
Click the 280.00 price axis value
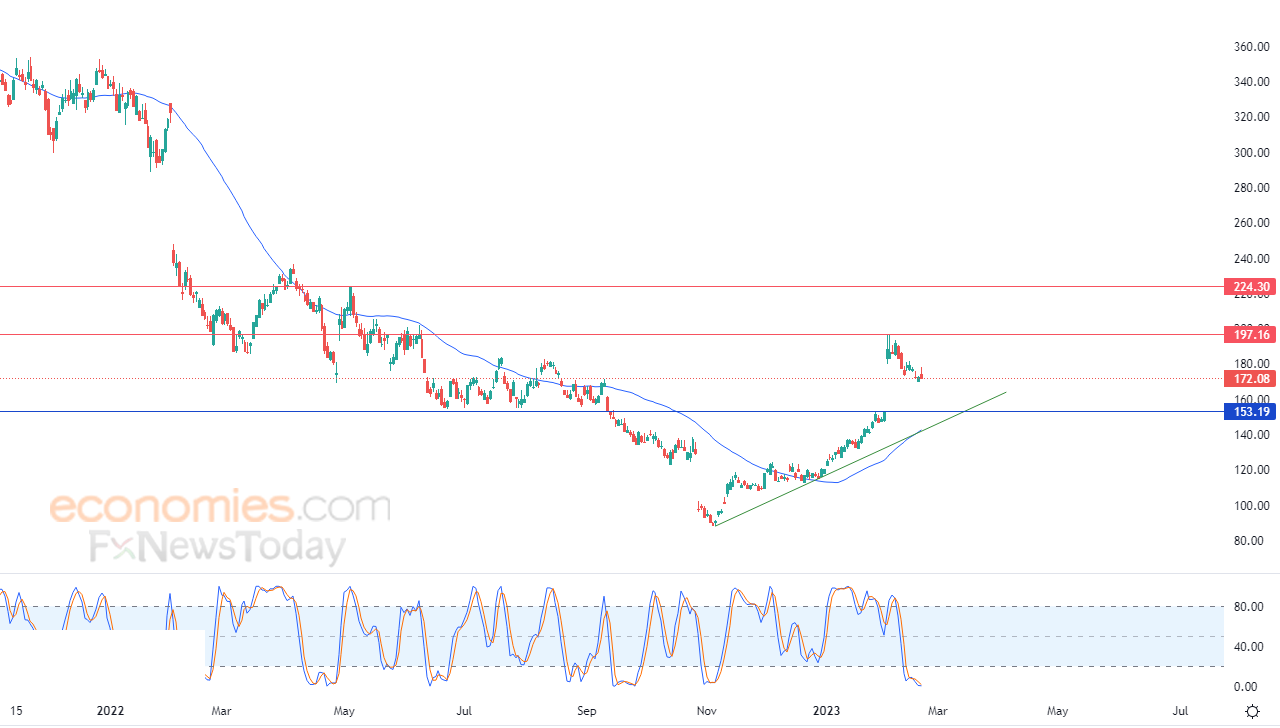pyautogui.click(x=1252, y=188)
